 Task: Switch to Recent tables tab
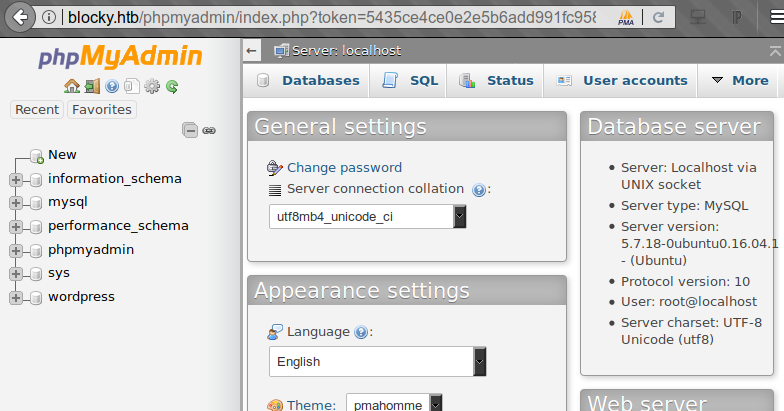point(37,110)
